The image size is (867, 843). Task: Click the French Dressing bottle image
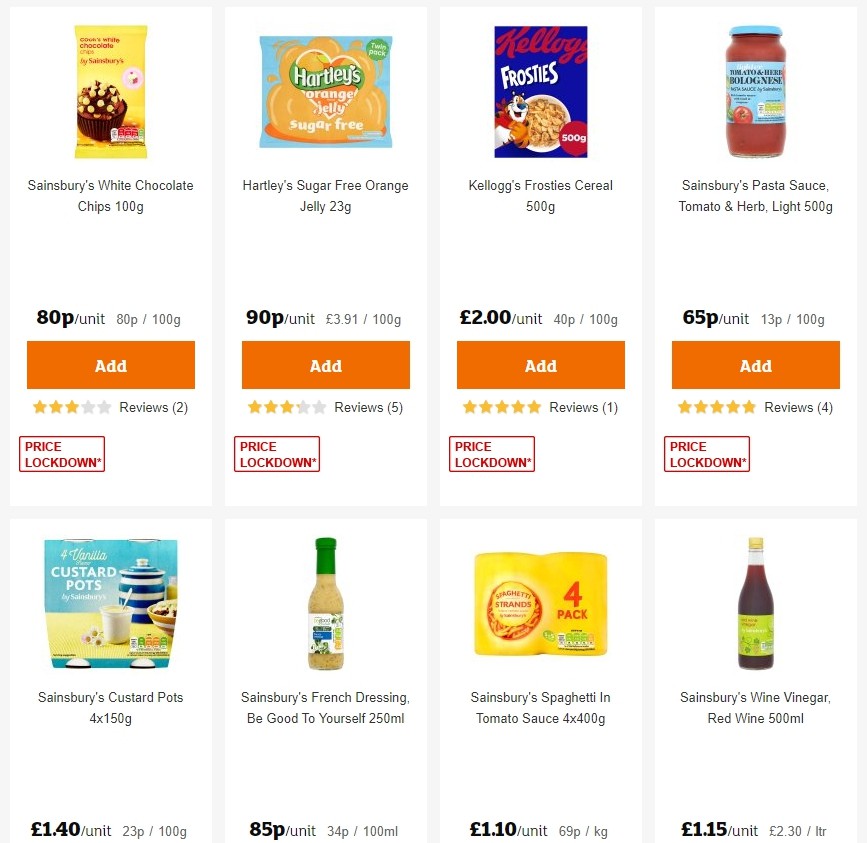pyautogui.click(x=325, y=600)
